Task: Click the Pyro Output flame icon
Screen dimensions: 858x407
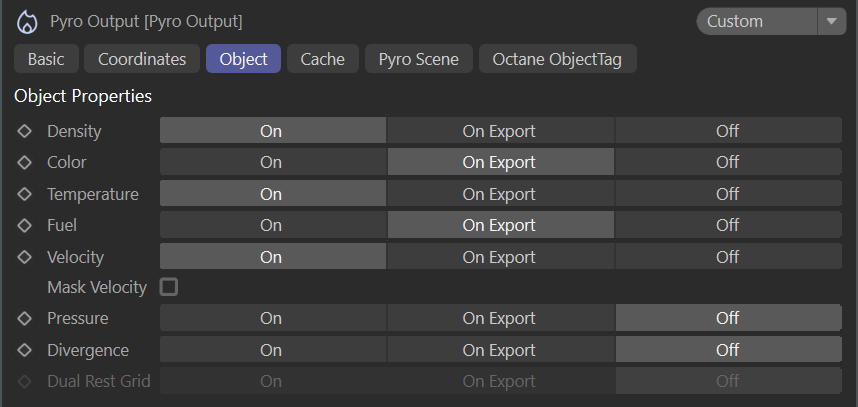Action: (x=28, y=21)
